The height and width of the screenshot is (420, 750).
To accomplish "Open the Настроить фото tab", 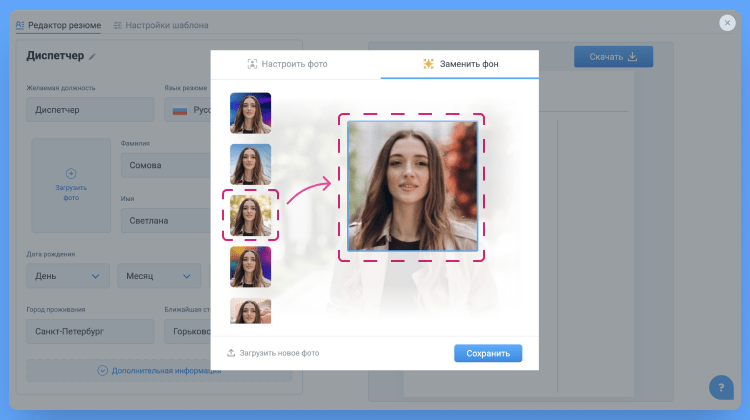I will point(287,64).
